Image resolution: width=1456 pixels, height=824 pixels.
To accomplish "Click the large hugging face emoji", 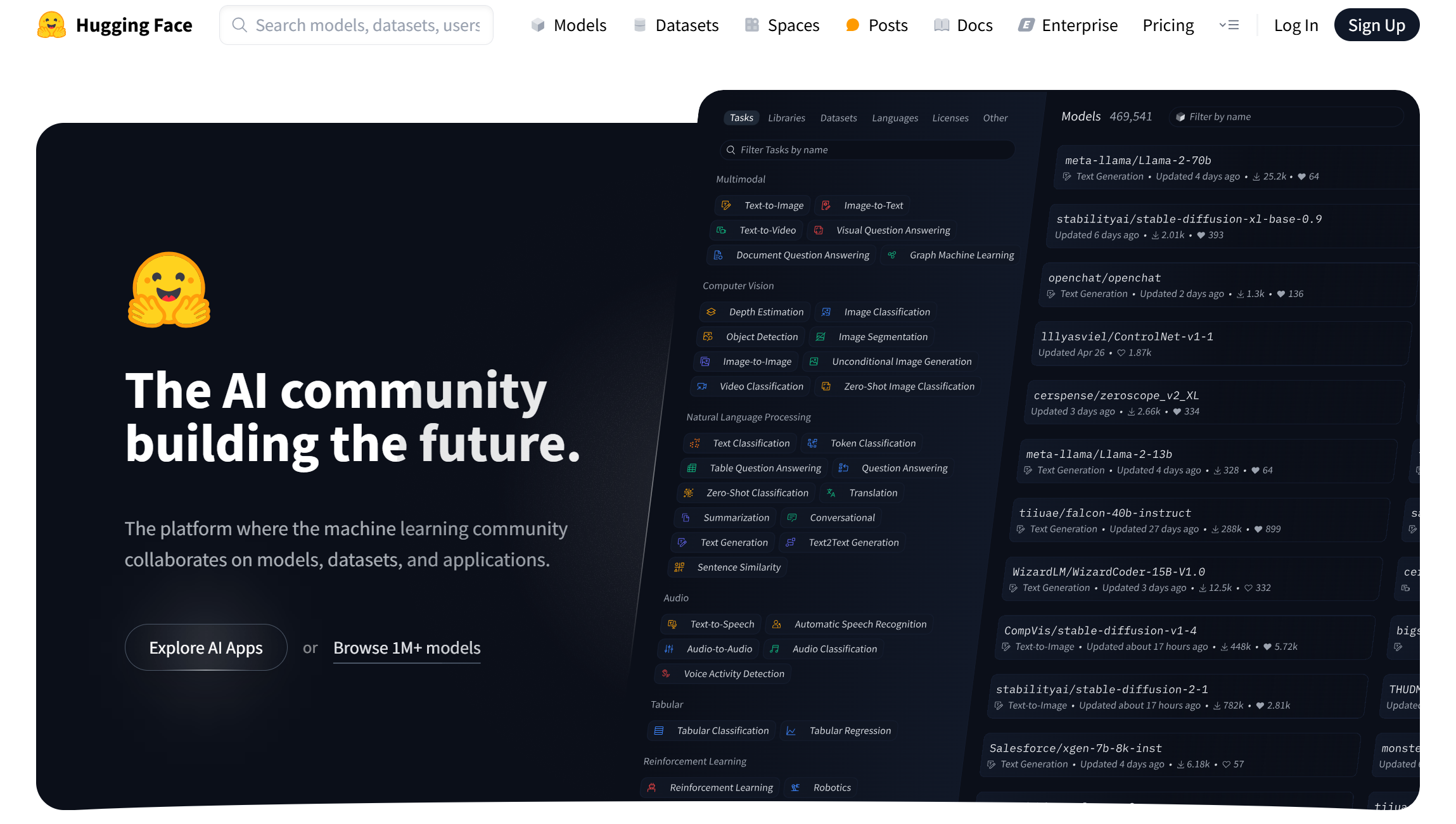I will point(169,290).
